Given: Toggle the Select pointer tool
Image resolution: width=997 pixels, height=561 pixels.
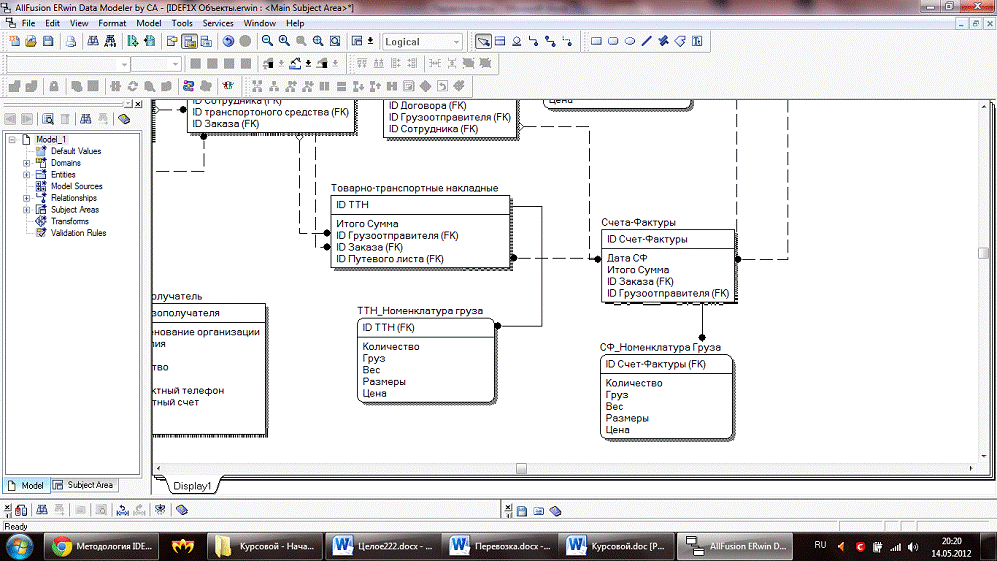Looking at the screenshot, I should tap(484, 42).
